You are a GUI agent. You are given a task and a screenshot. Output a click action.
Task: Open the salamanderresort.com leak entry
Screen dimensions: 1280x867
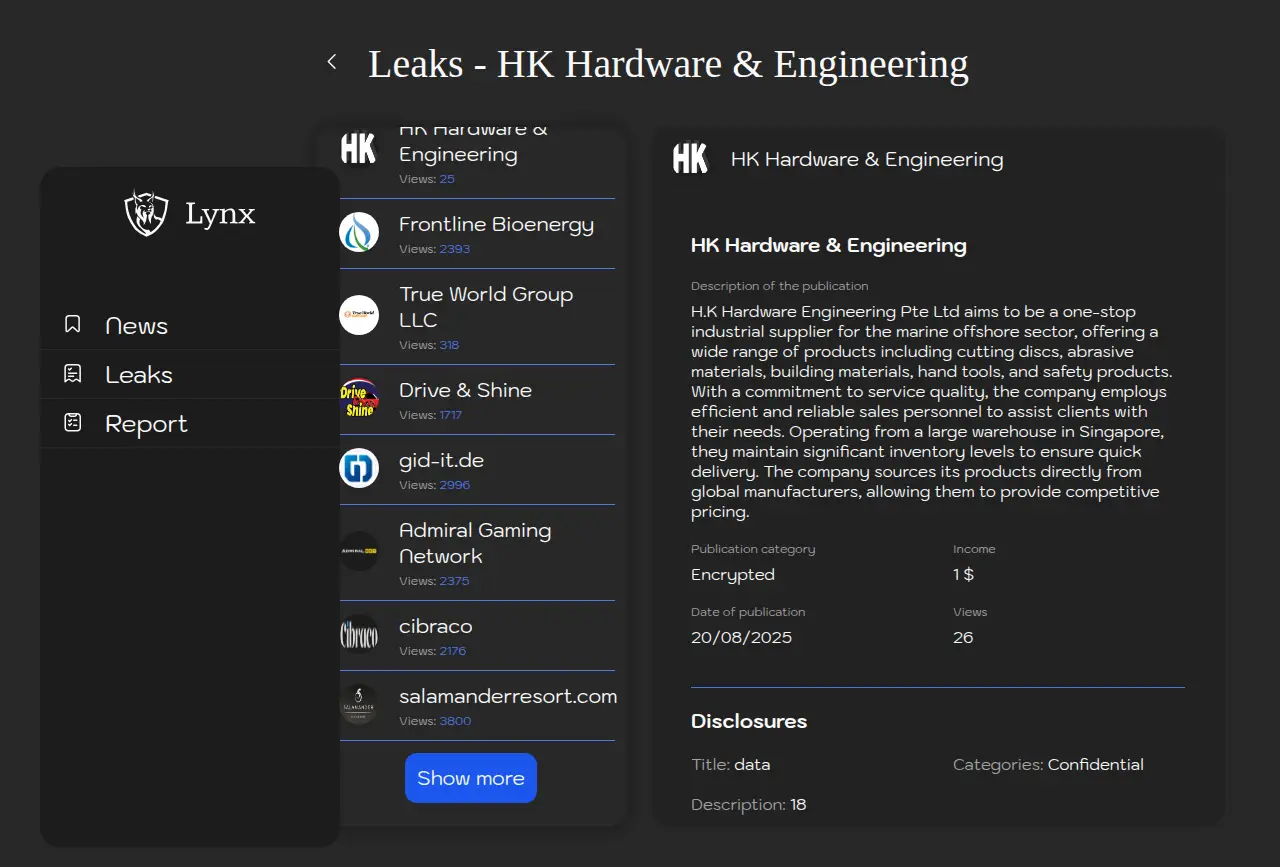point(507,696)
